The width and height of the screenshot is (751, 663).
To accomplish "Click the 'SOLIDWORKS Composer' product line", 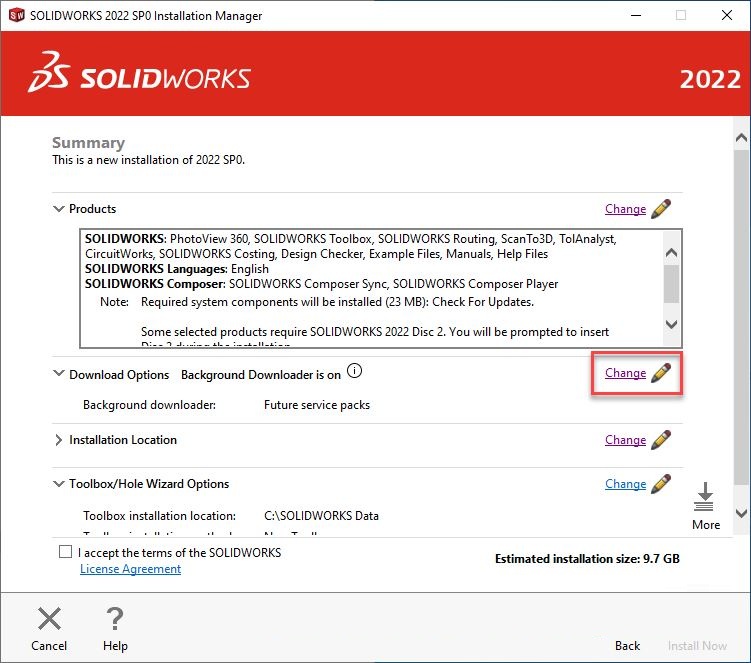I will click(x=321, y=284).
